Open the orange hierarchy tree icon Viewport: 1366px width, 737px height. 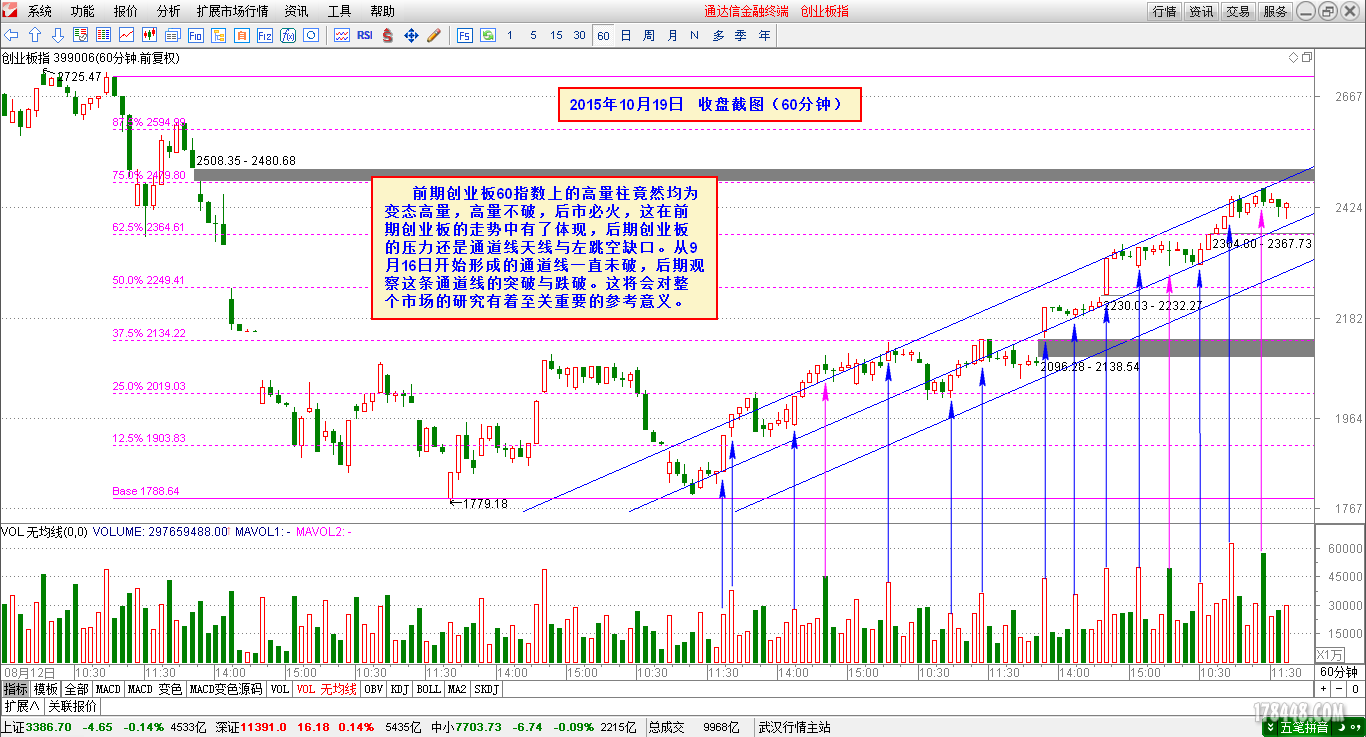pyautogui.click(x=218, y=35)
